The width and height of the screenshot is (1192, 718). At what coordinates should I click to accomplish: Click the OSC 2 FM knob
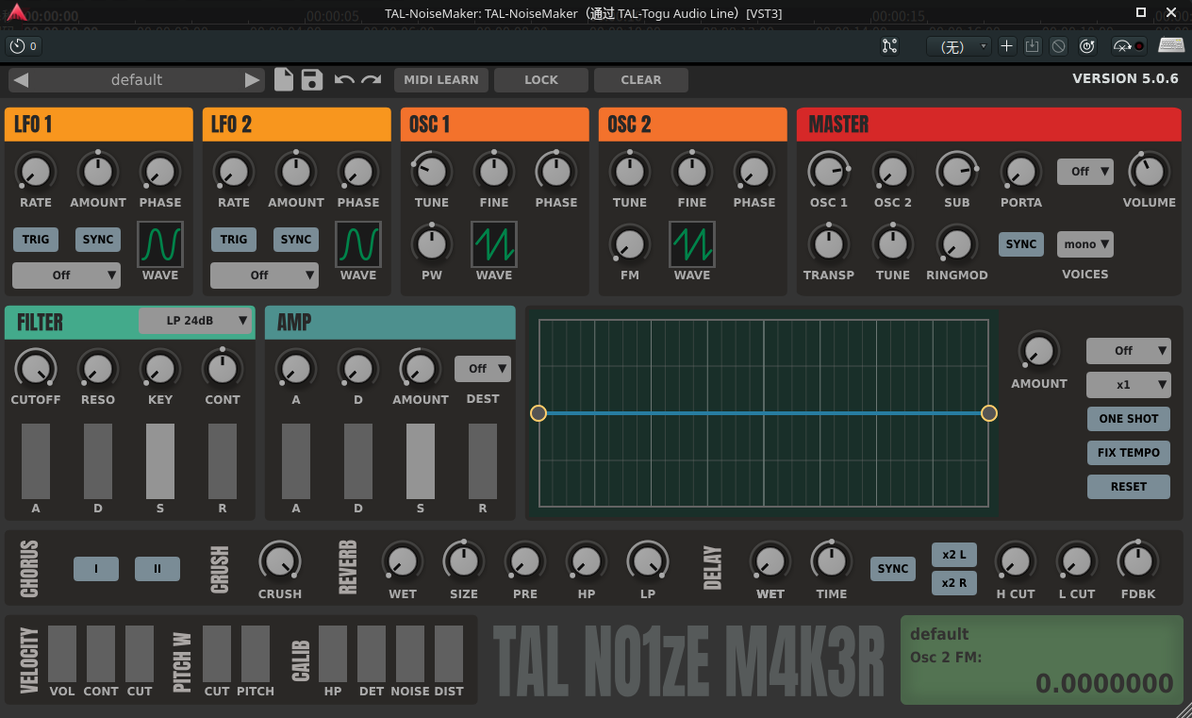[x=629, y=244]
